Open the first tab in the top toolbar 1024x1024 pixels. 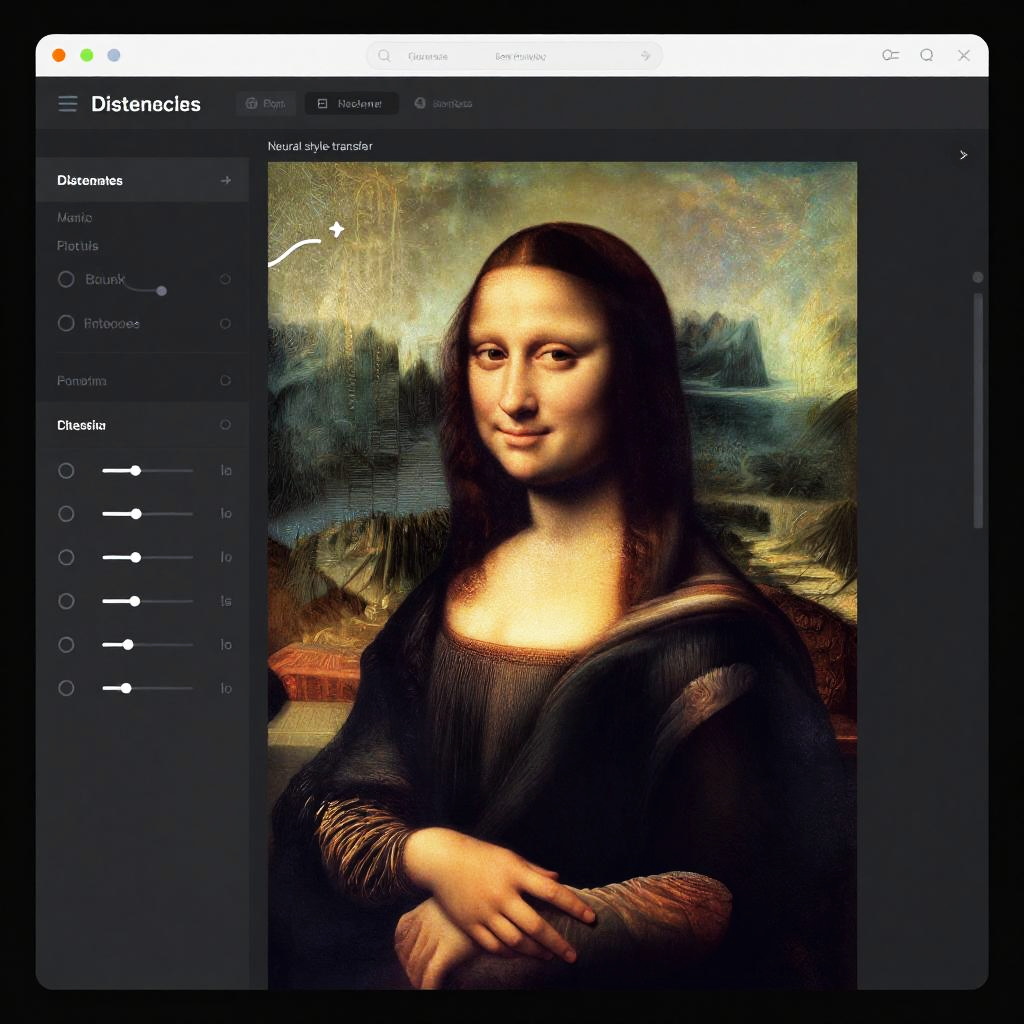click(266, 104)
